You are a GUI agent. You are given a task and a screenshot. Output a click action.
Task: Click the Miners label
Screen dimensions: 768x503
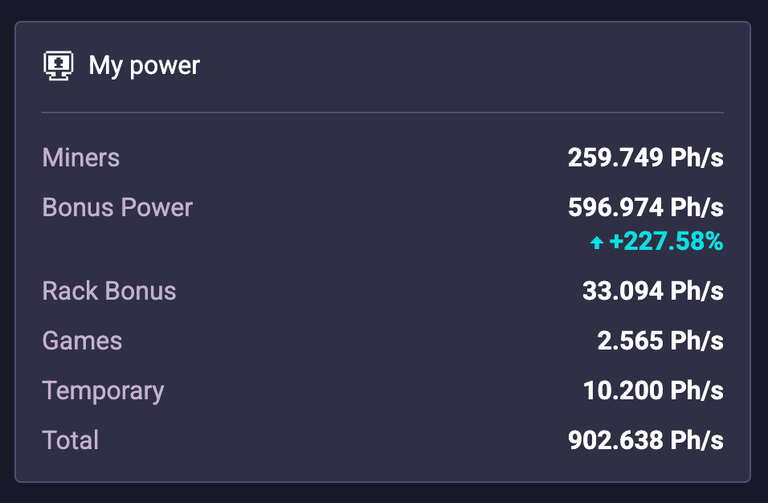click(x=81, y=158)
